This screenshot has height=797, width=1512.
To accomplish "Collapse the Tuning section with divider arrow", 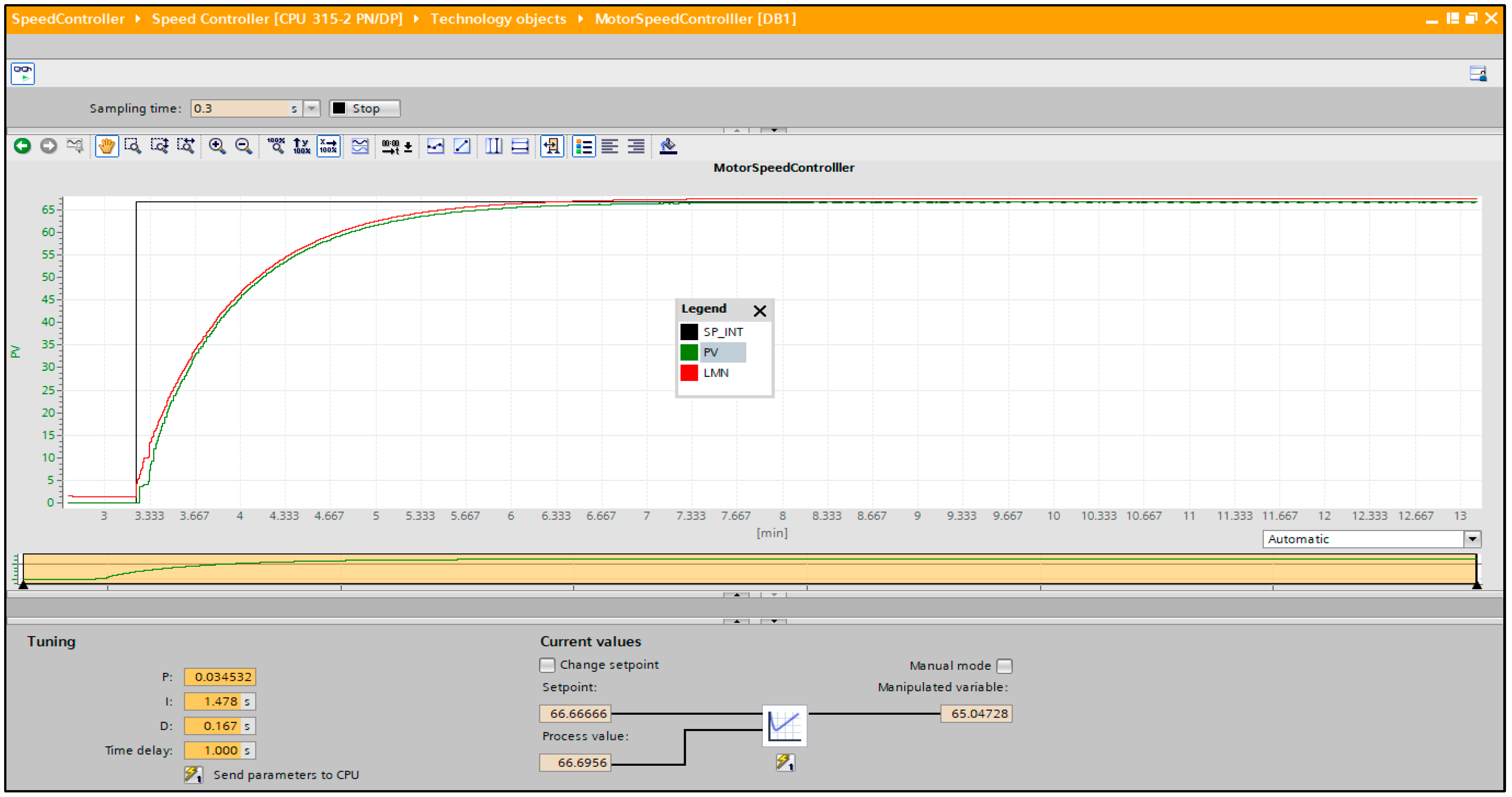I will [774, 621].
